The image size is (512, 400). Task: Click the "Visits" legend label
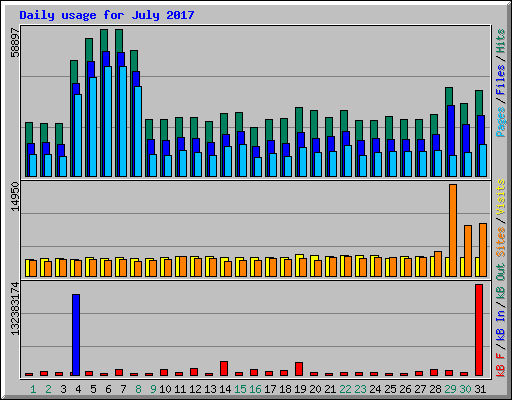point(500,197)
